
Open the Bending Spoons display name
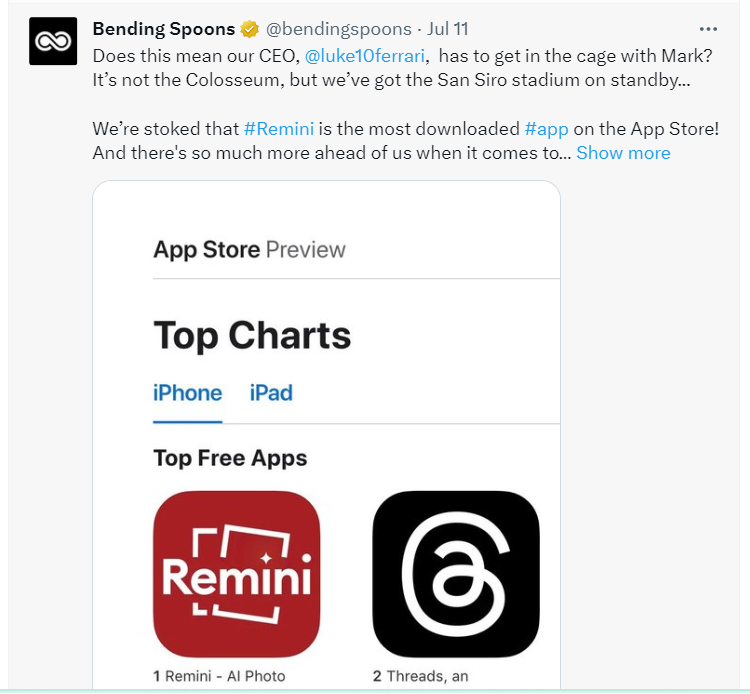pos(163,29)
